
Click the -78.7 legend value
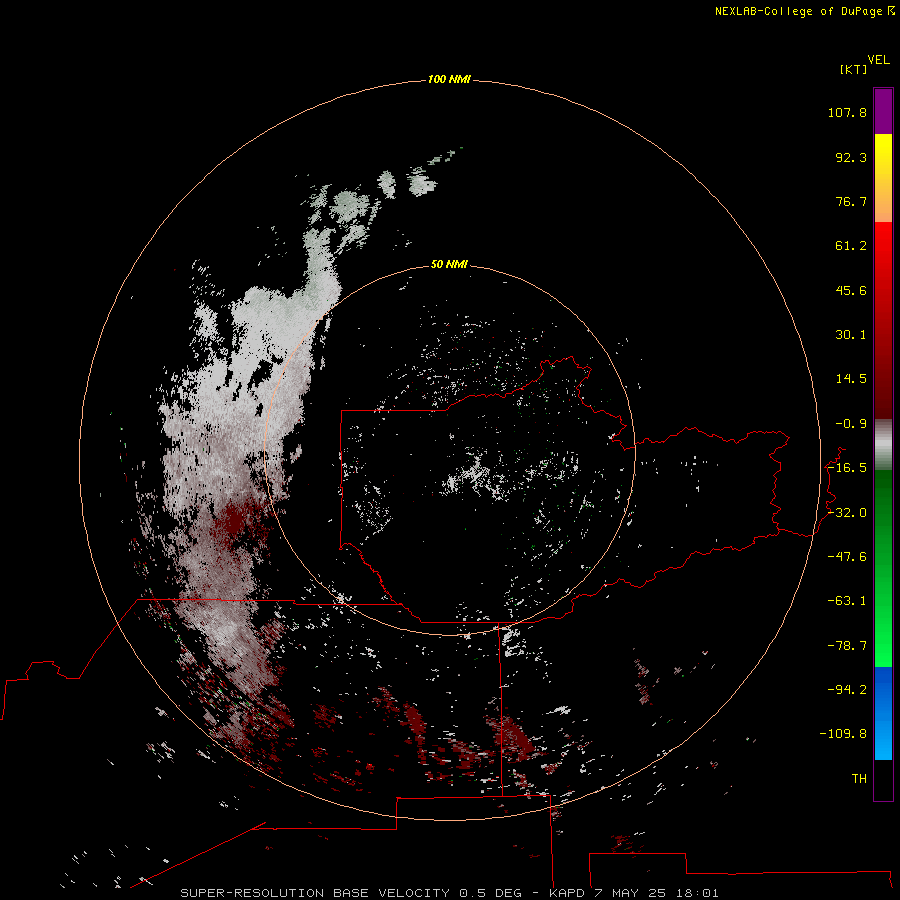pyautogui.click(x=847, y=646)
